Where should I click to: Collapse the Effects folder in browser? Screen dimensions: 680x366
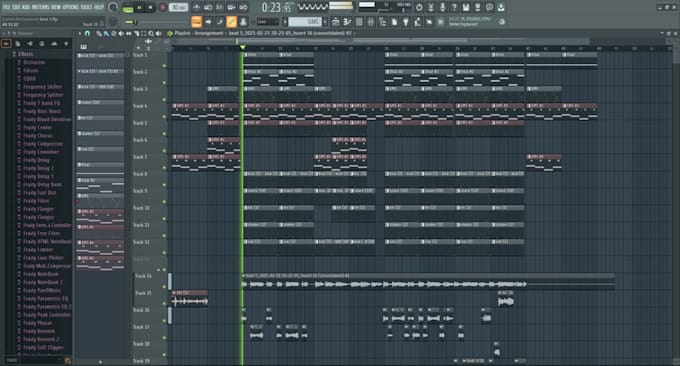coord(26,54)
